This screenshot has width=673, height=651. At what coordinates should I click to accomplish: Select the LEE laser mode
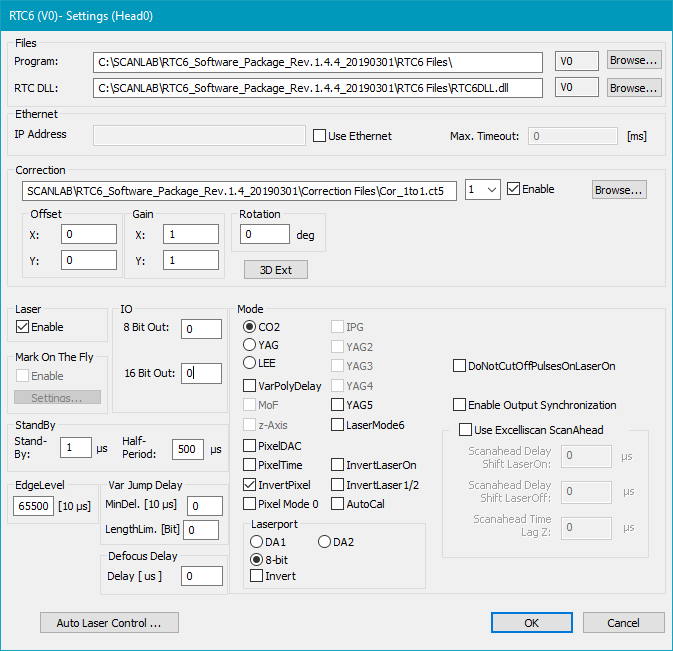pos(250,363)
